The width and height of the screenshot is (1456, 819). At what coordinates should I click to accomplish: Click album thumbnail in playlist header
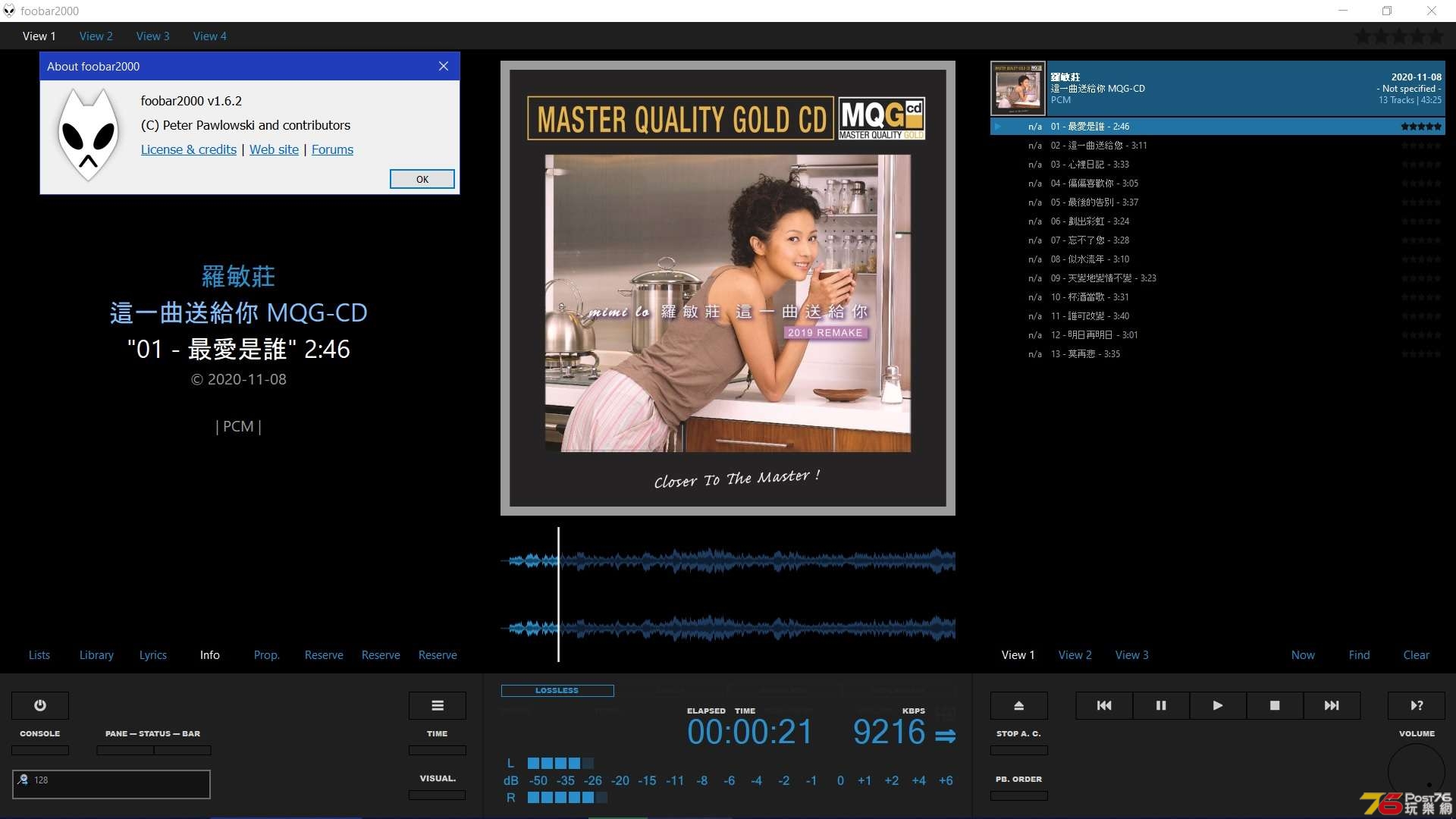1018,89
